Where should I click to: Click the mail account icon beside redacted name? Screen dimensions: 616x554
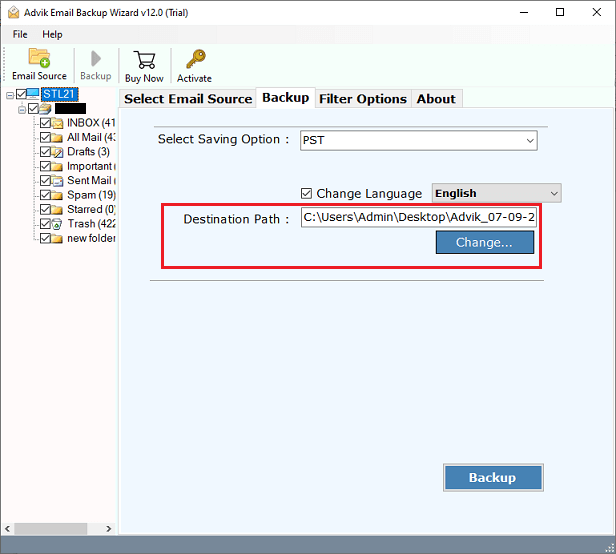click(x=46, y=109)
